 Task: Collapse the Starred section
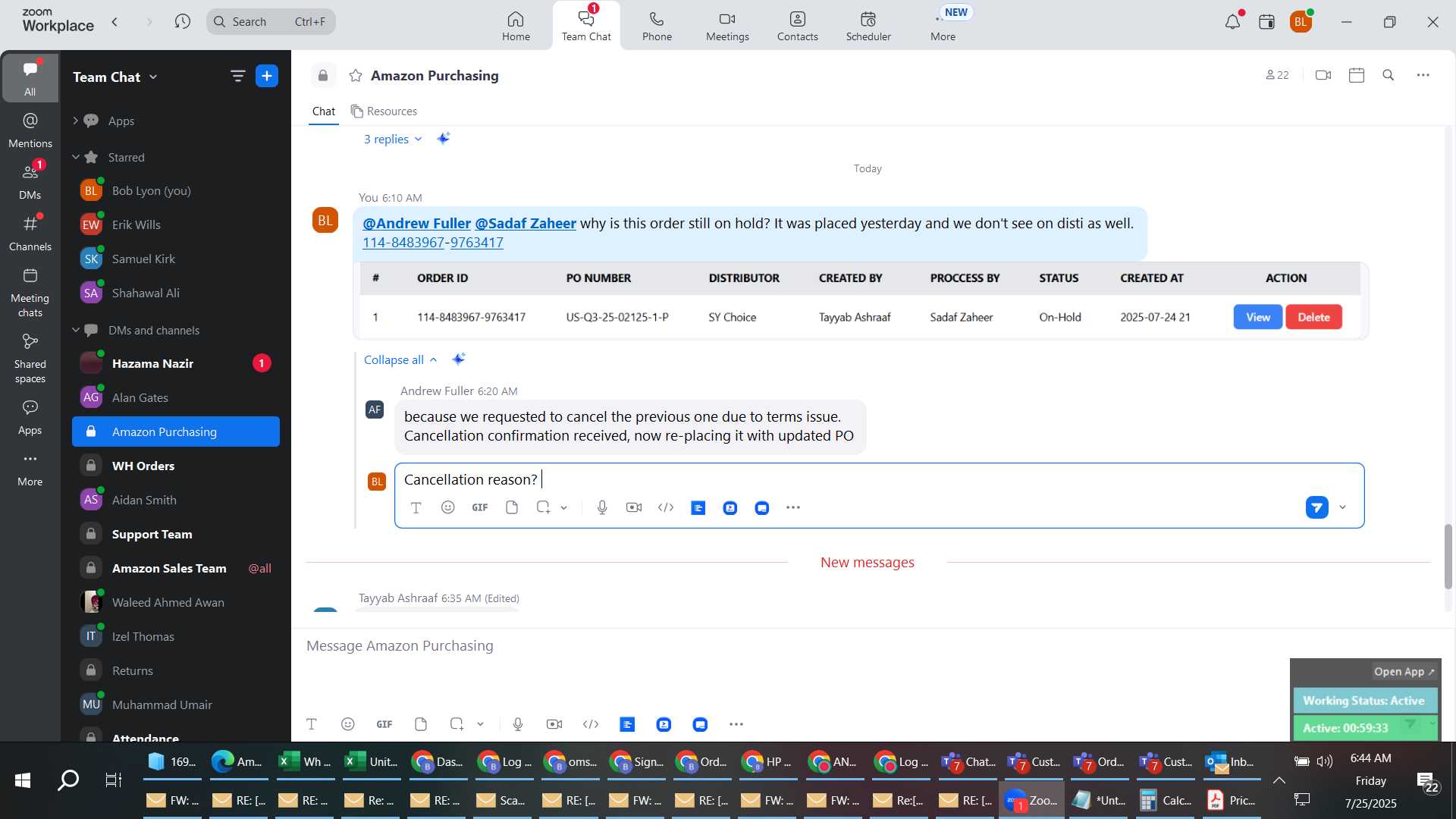point(75,157)
